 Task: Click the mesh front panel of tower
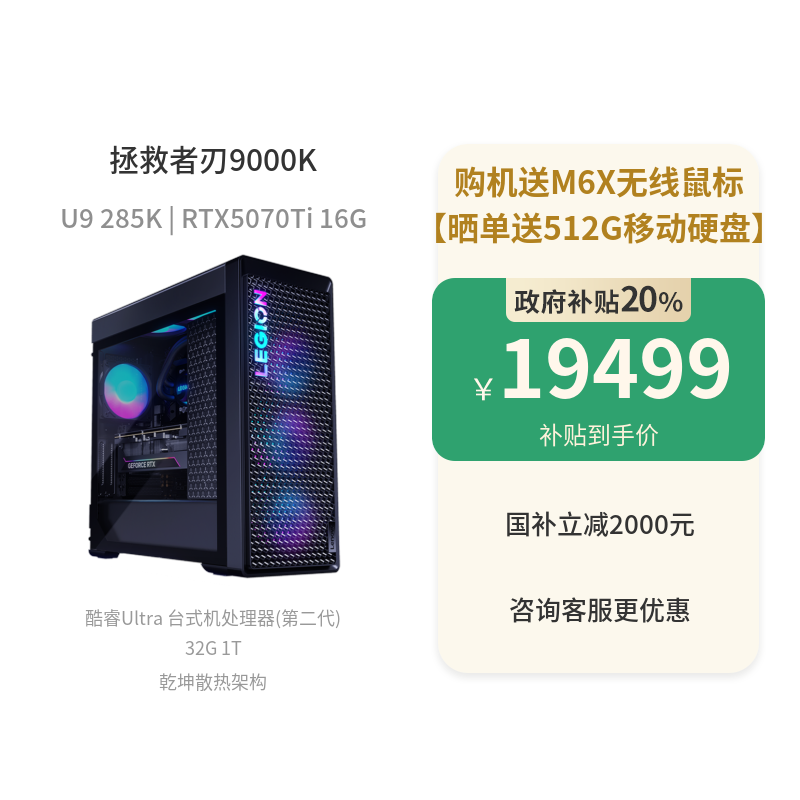pyautogui.click(x=292, y=423)
